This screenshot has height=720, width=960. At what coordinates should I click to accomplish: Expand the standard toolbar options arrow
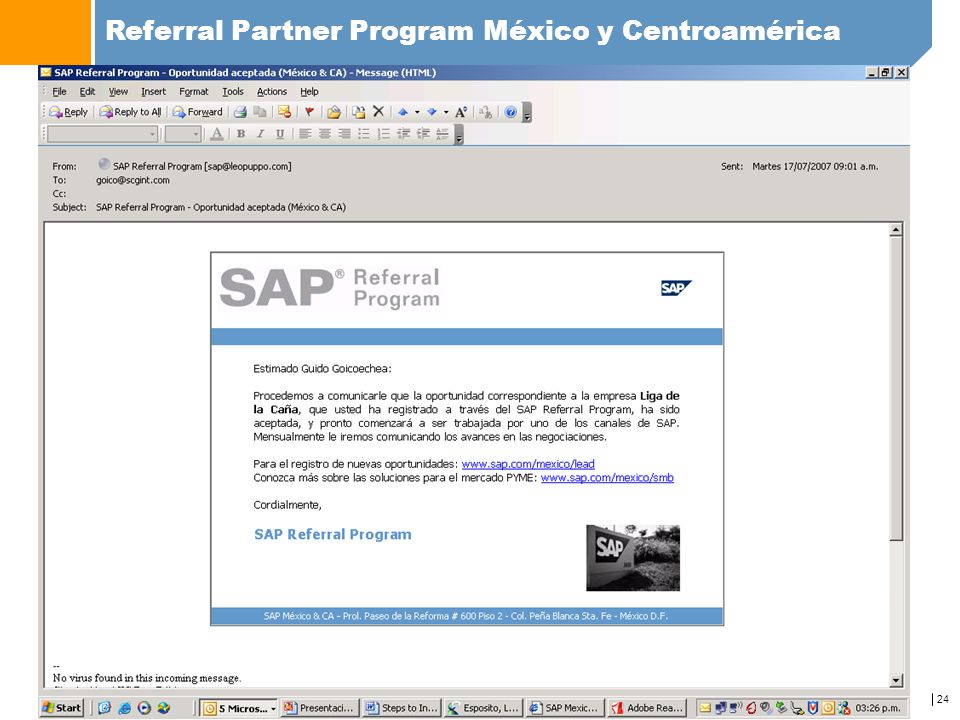527,113
